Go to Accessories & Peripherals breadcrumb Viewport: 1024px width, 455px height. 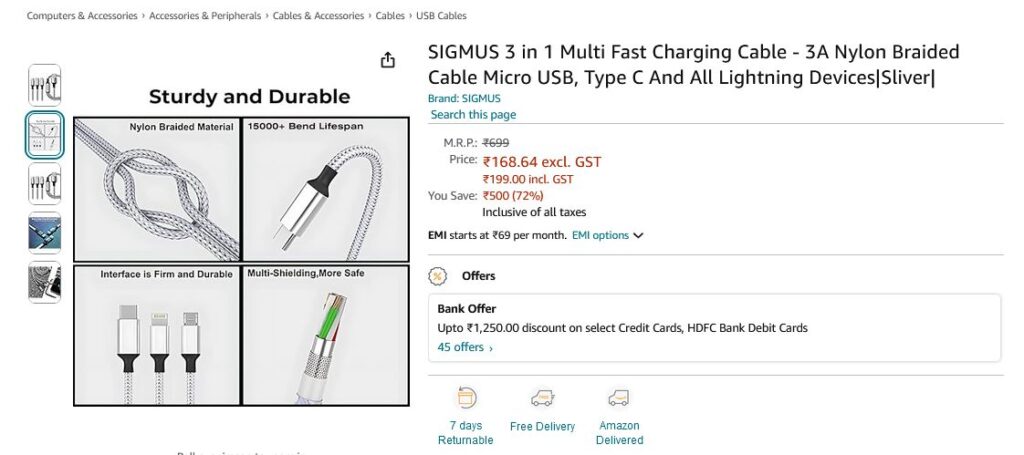point(205,16)
